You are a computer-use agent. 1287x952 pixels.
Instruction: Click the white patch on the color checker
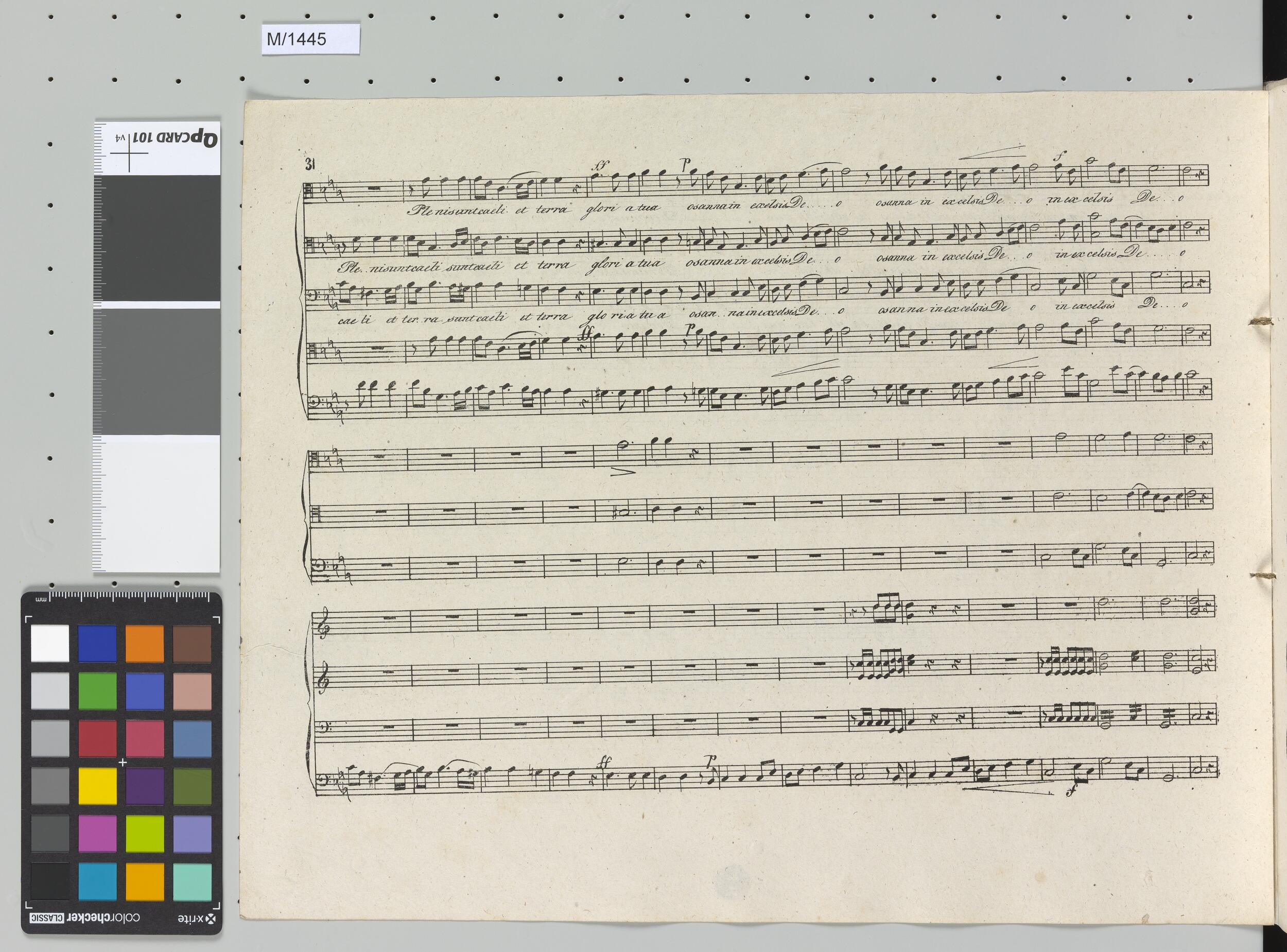tap(50, 643)
